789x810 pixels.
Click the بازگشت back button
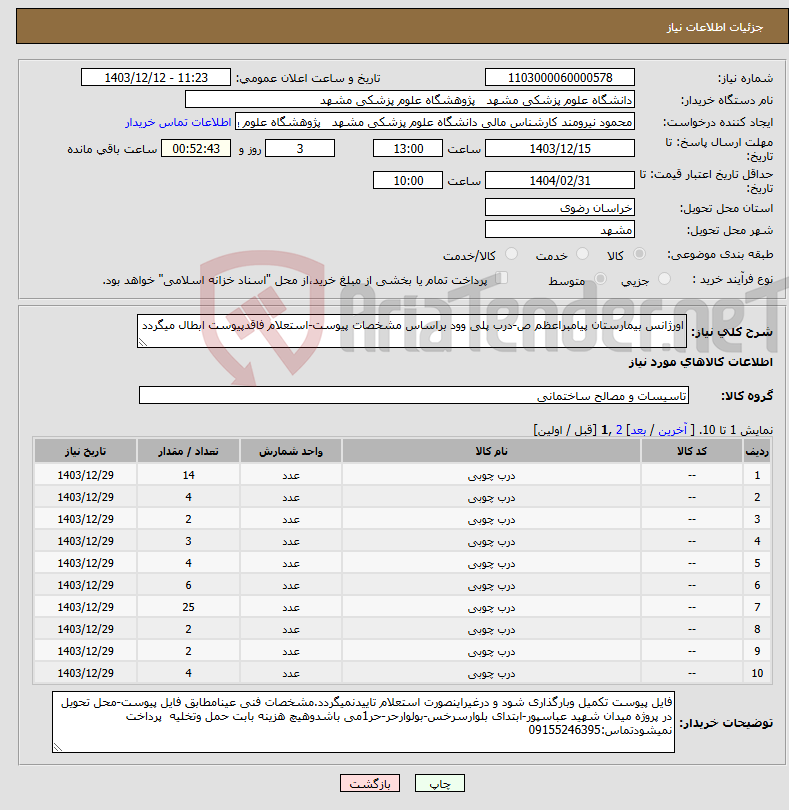pos(370,783)
